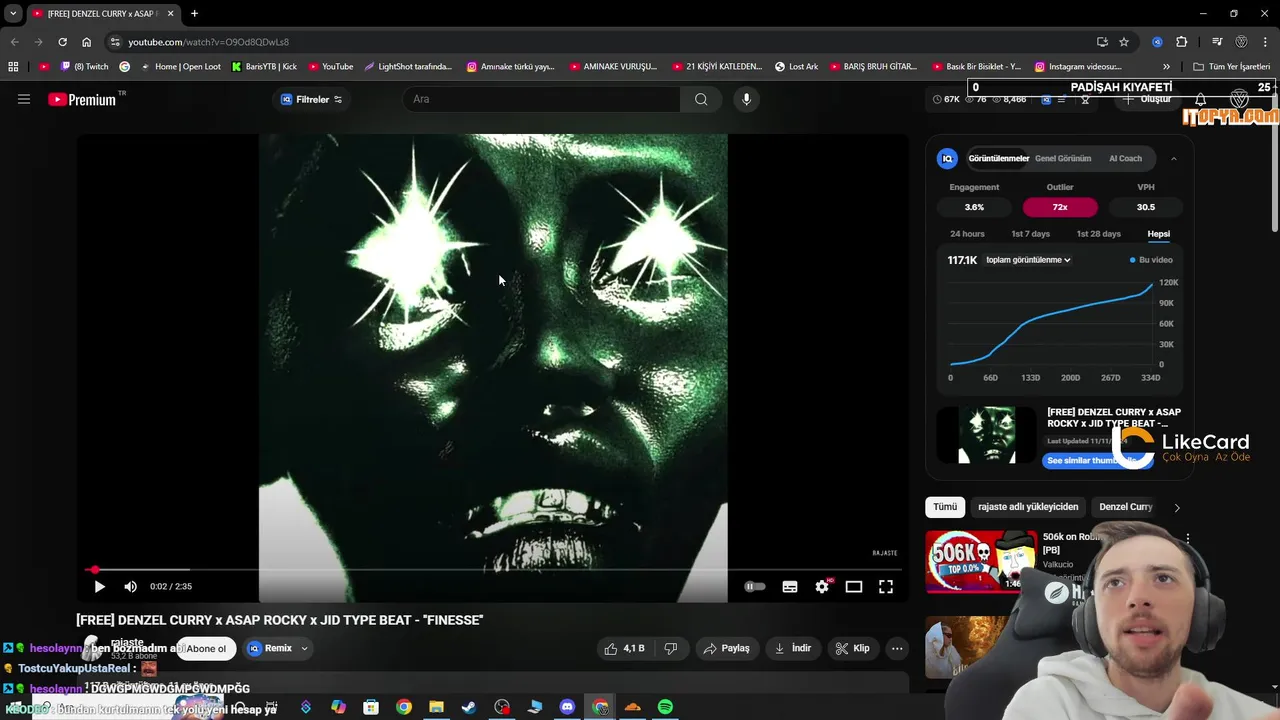Open 506k recommended video thumbnail

pos(981,561)
